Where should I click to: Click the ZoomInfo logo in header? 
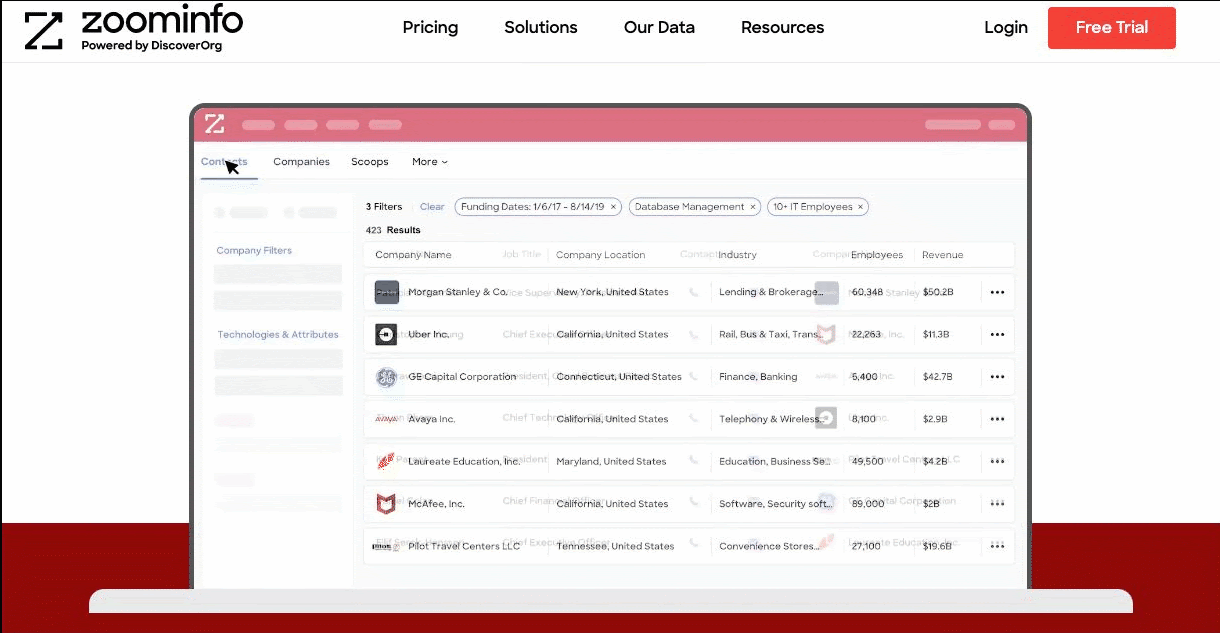pyautogui.click(x=133, y=30)
